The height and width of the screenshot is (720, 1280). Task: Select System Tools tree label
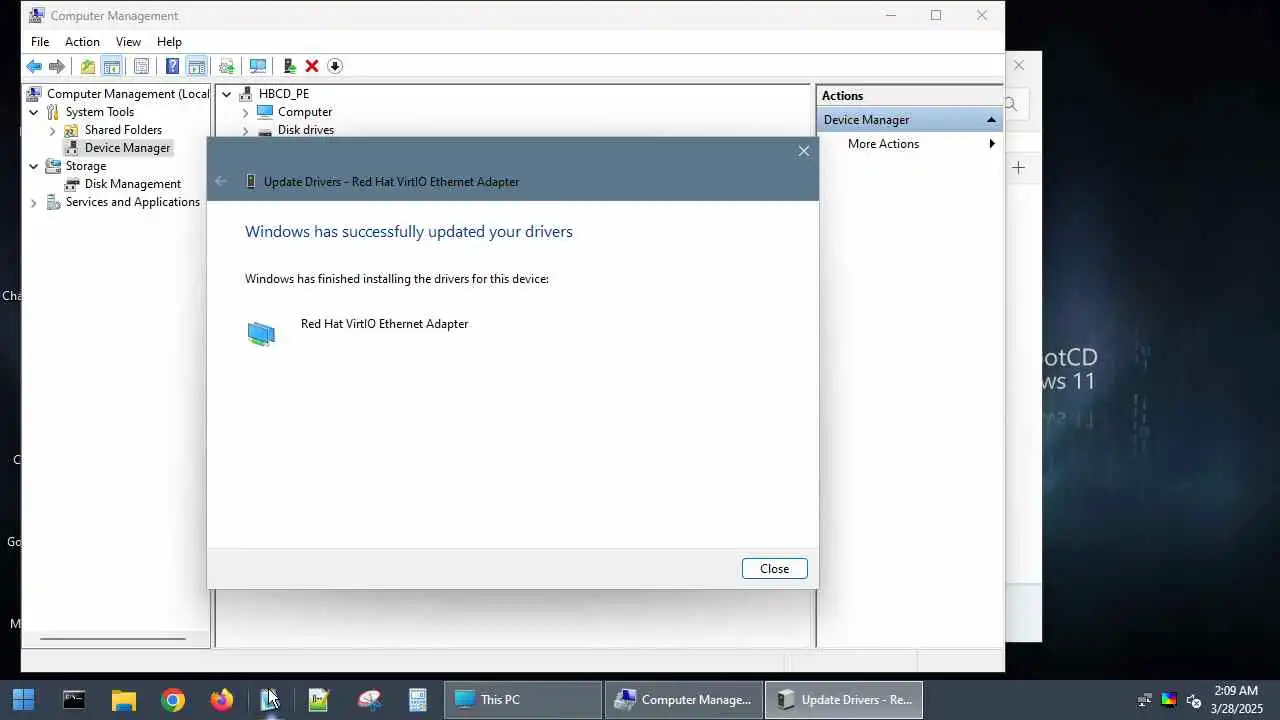coord(99,112)
